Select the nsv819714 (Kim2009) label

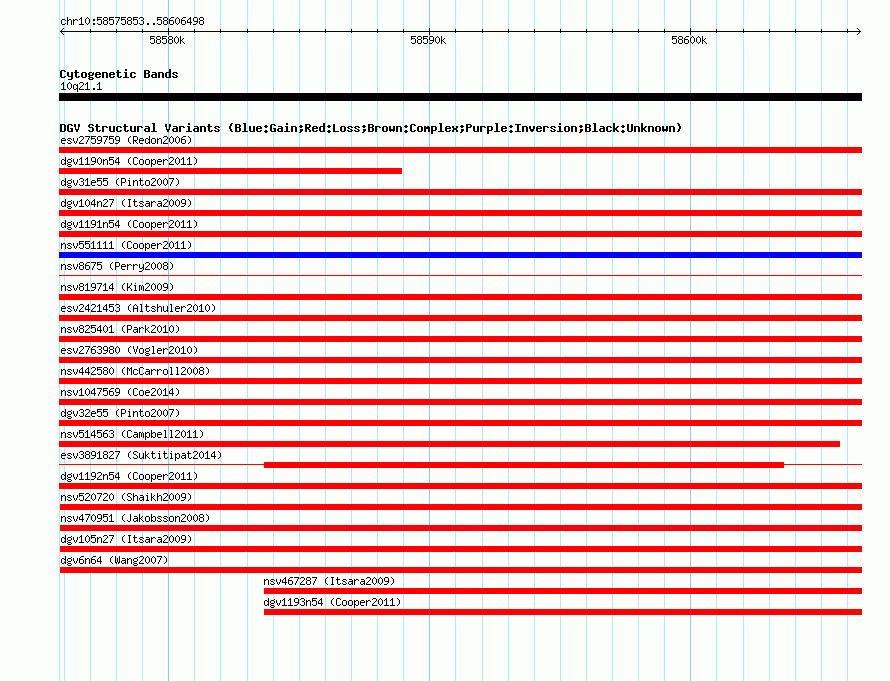(117, 287)
